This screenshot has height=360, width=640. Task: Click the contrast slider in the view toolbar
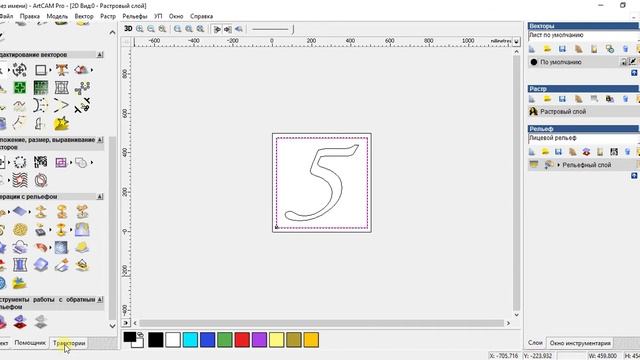272,29
